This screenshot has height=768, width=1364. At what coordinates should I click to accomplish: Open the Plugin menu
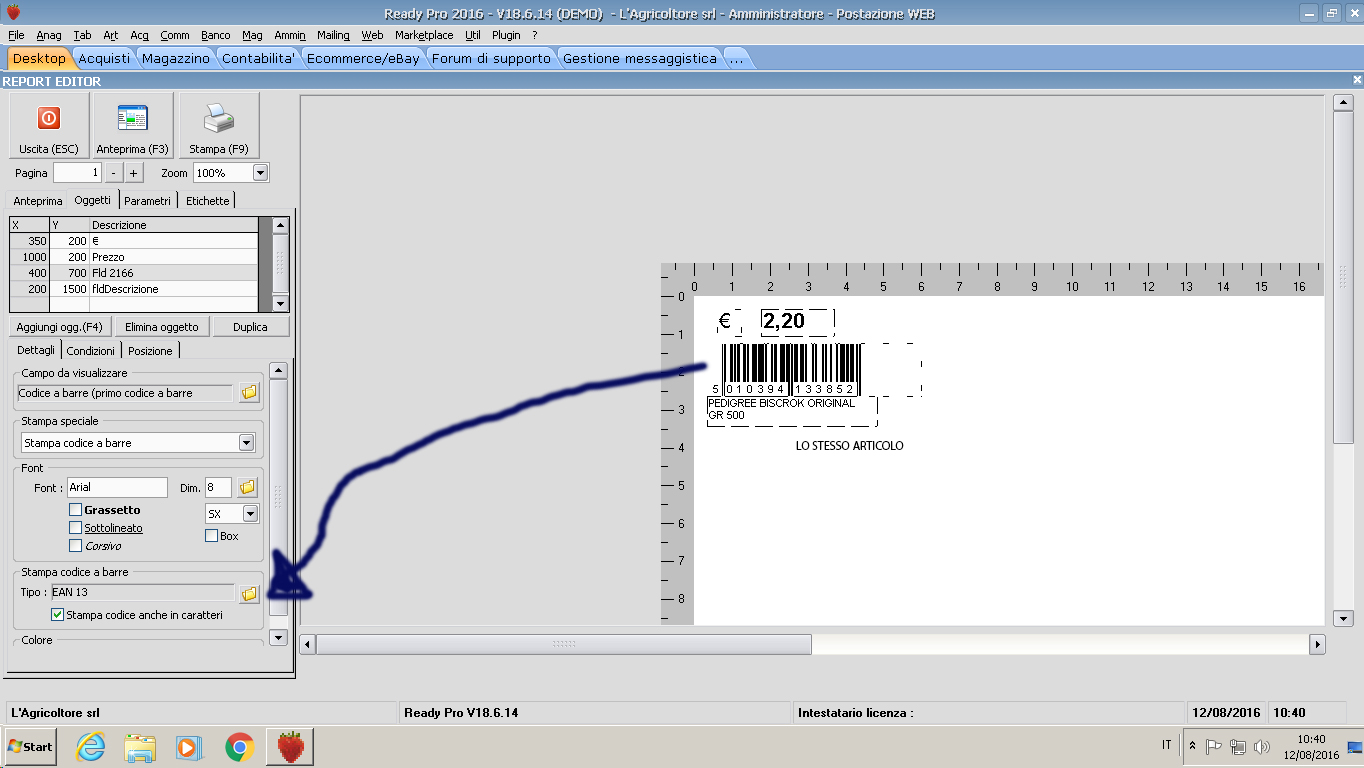coord(506,35)
